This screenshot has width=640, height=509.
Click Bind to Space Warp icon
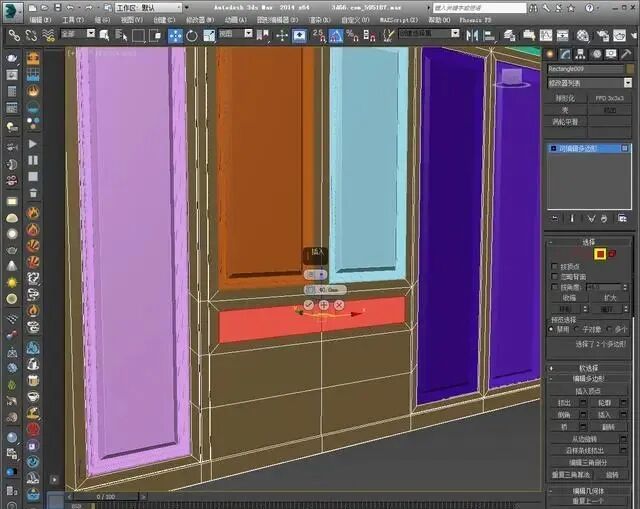click(49, 36)
